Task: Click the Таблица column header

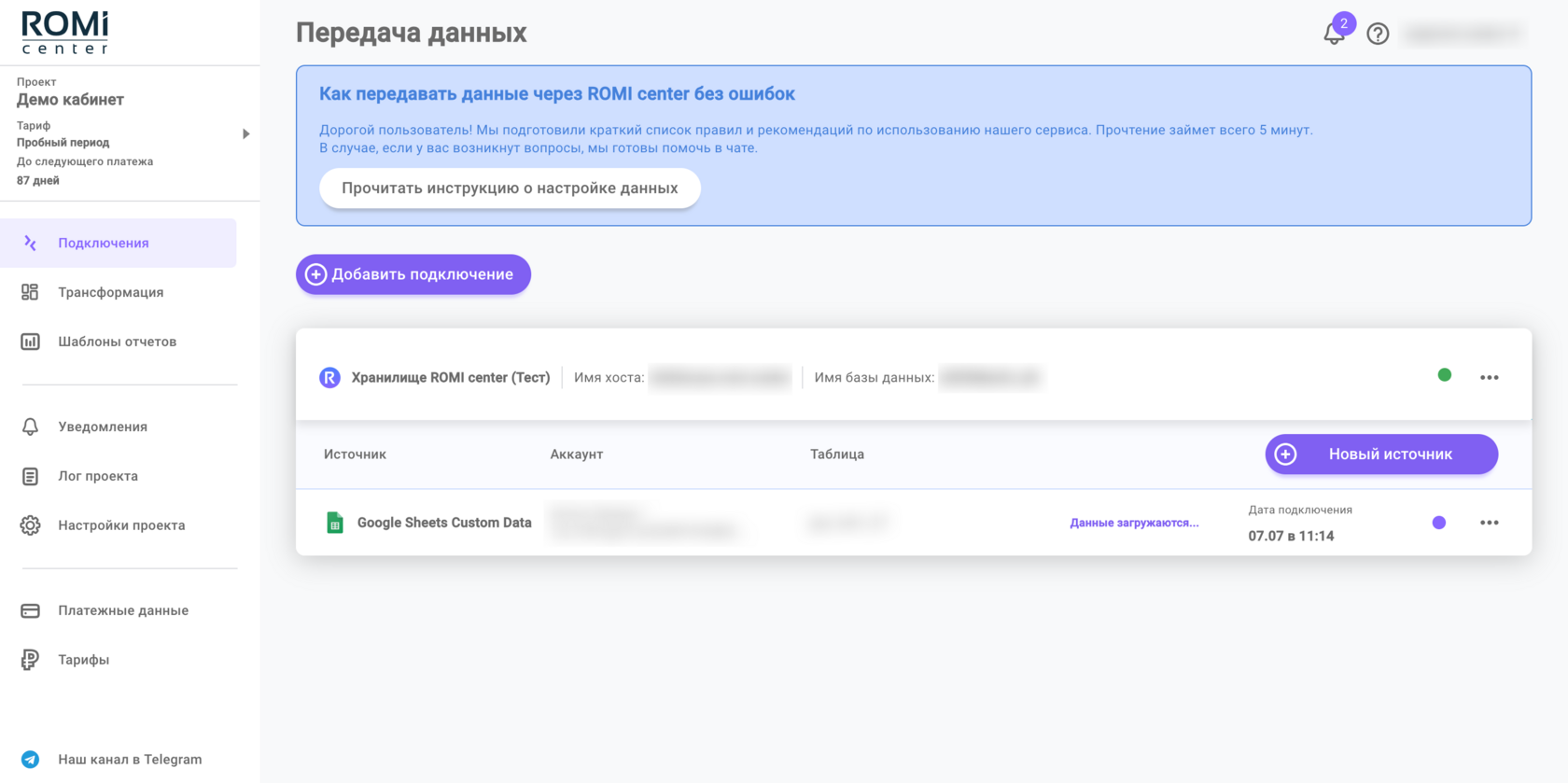Action: point(837,454)
